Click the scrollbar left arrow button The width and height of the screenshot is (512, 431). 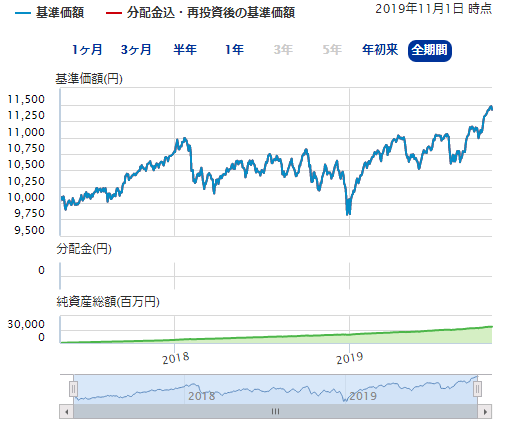pyautogui.click(x=67, y=412)
